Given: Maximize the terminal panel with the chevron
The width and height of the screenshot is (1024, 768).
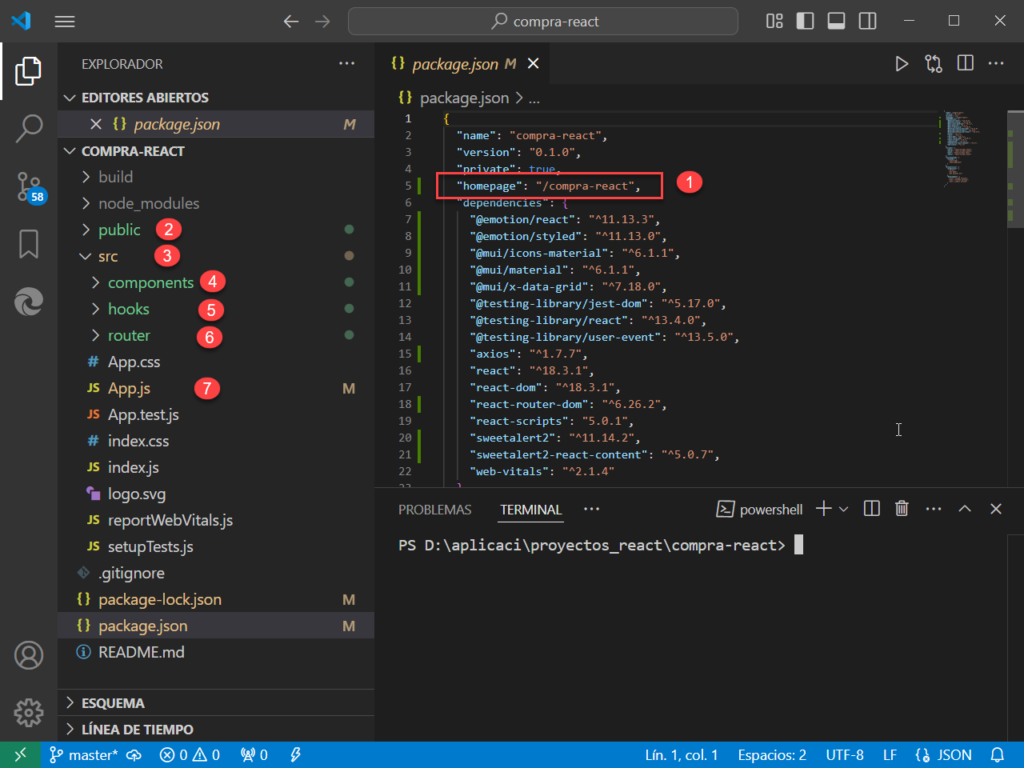Looking at the screenshot, I should (964, 509).
